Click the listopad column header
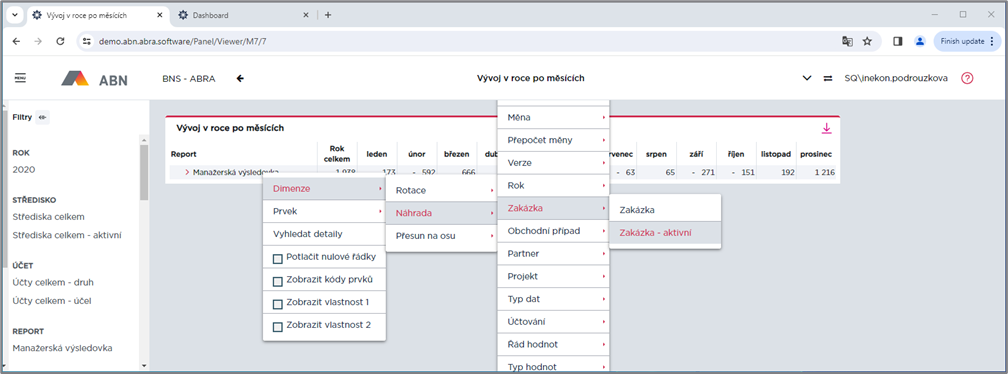 click(776, 154)
